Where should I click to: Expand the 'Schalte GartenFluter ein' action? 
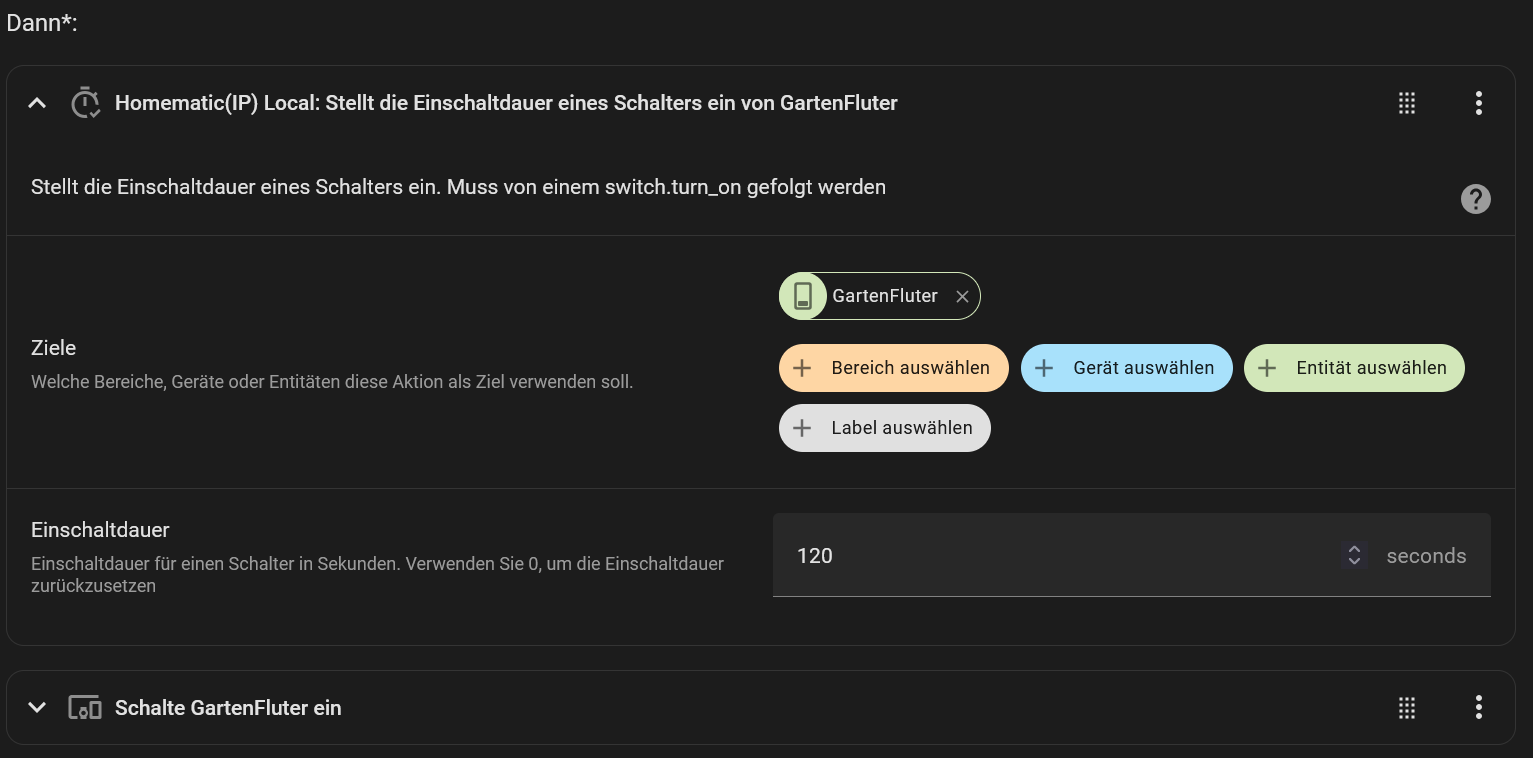coord(37,708)
